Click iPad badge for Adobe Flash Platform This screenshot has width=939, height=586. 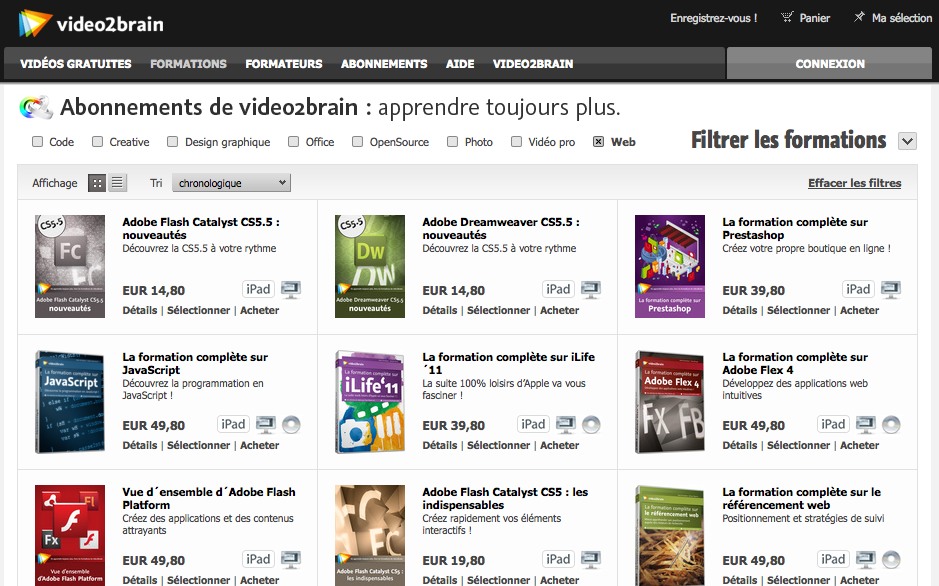coord(258,560)
